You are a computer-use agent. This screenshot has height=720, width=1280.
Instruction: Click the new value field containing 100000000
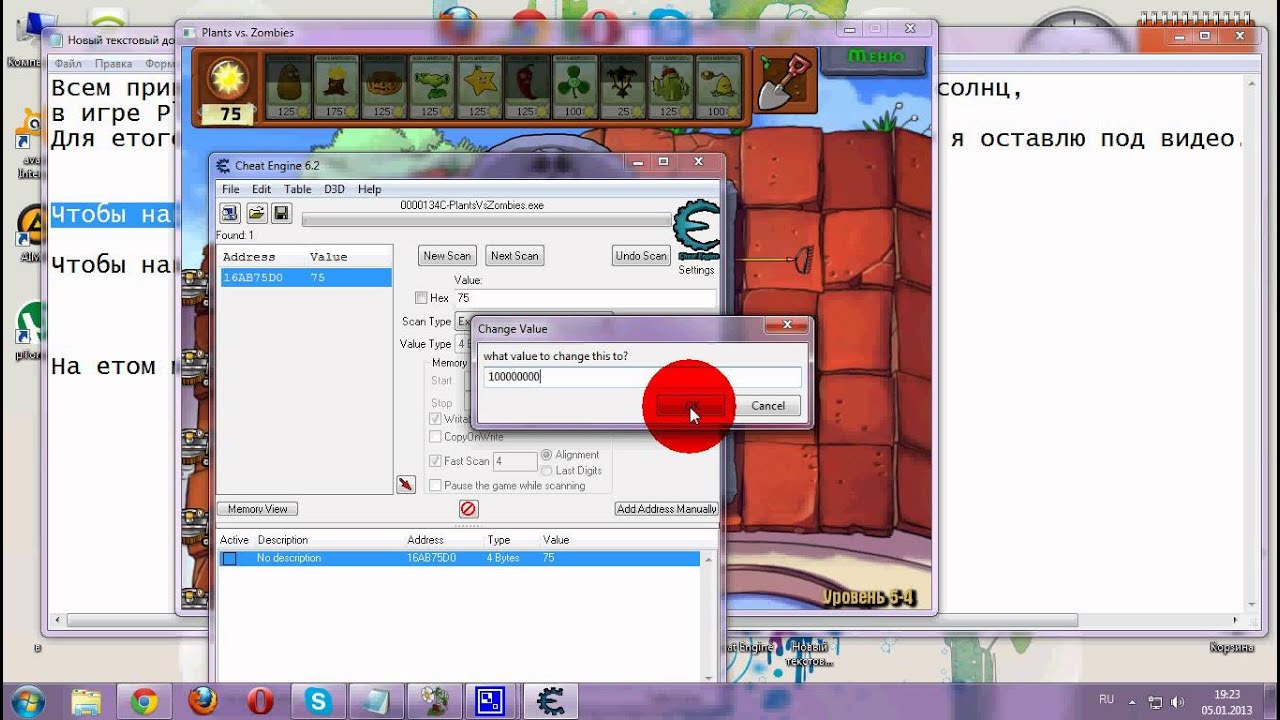click(x=642, y=377)
